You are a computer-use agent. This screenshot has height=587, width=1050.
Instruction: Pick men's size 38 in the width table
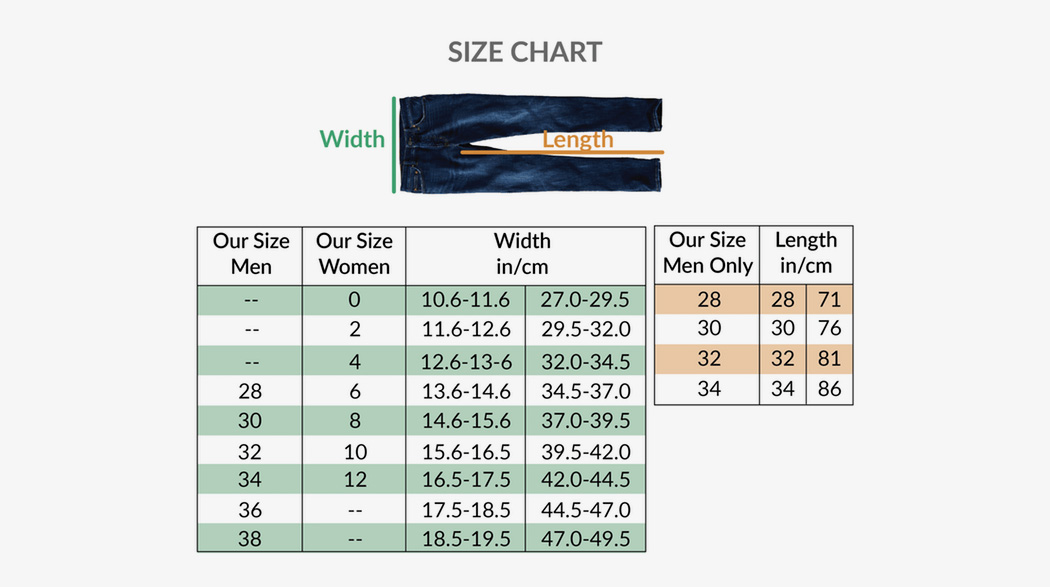coord(251,539)
